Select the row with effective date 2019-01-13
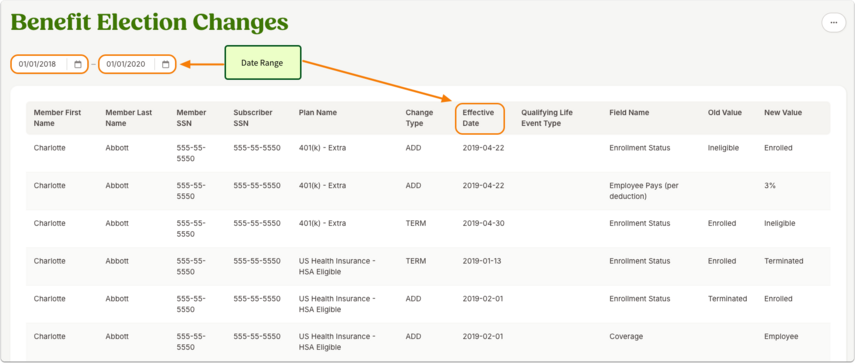The height and width of the screenshot is (363, 855). click(x=428, y=267)
